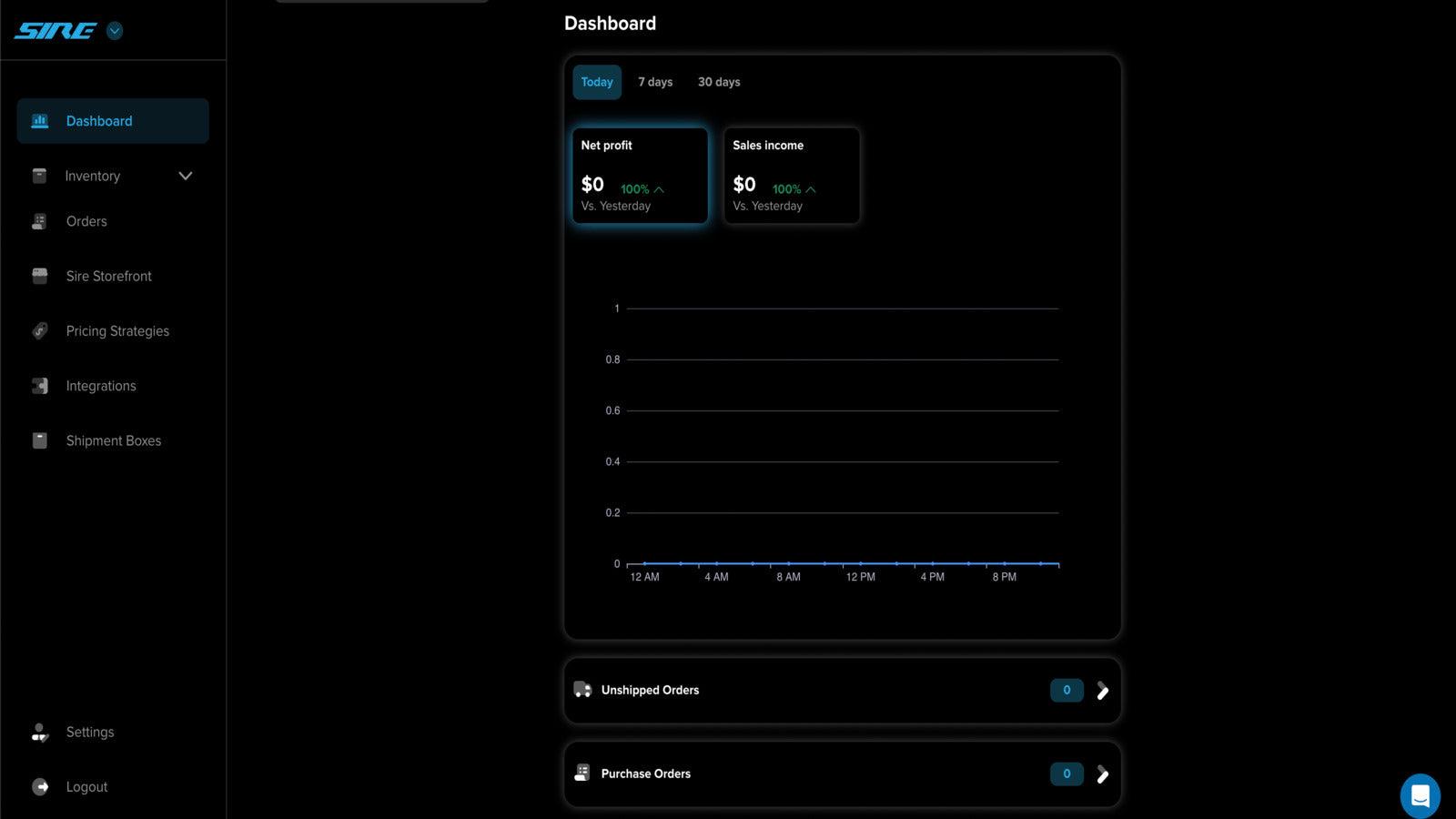Open the dropdown next to the SIRE logo
This screenshot has height=819, width=1456.
(x=115, y=30)
